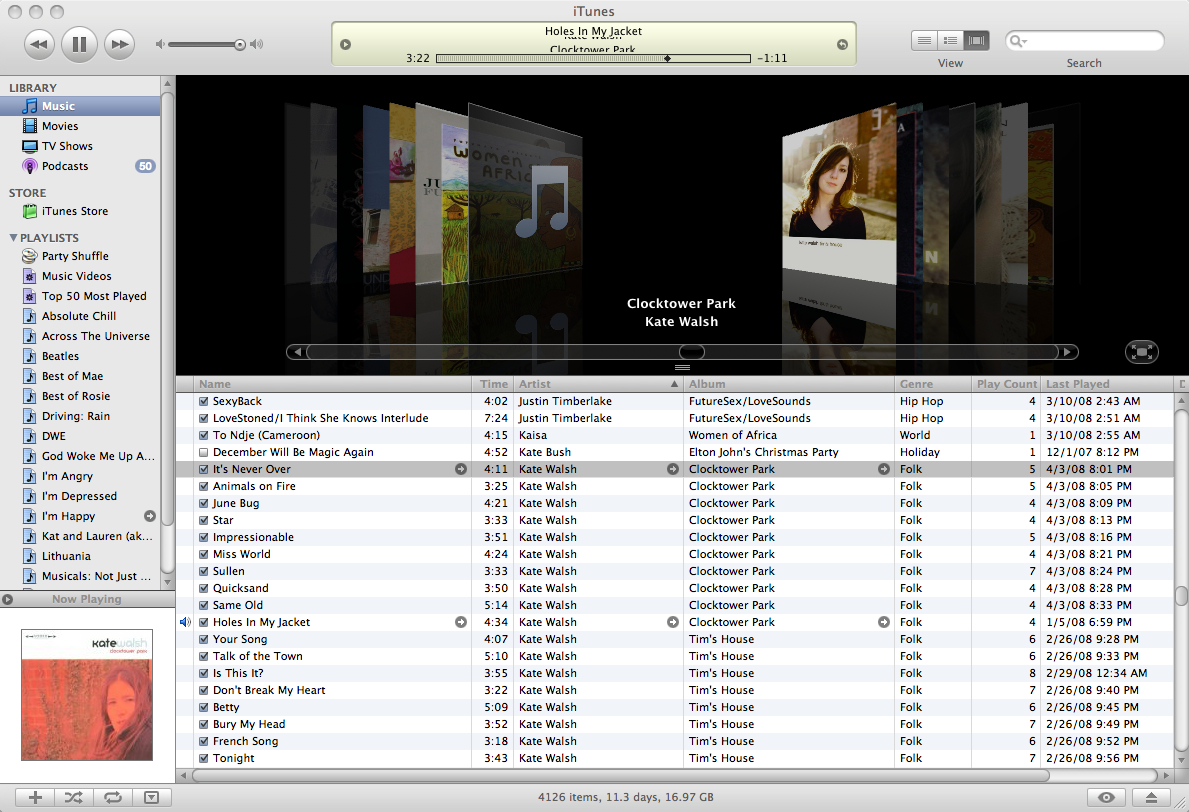Click the album arrow in It's Never Over row
The image size is (1189, 812).
tap(883, 469)
